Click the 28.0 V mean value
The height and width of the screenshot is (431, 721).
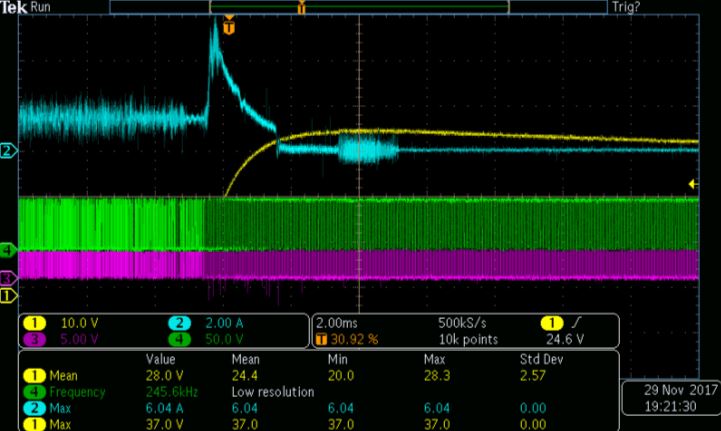pos(165,376)
